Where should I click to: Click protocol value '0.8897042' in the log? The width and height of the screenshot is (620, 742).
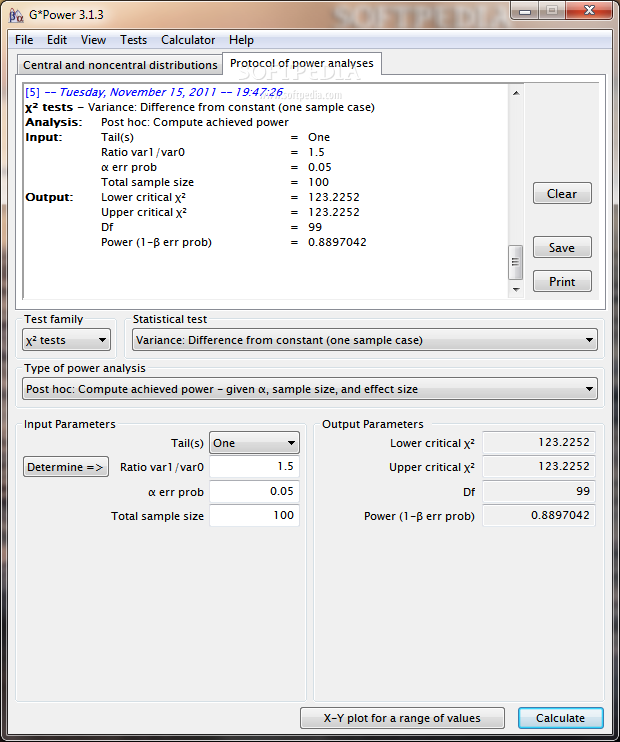pyautogui.click(x=337, y=242)
